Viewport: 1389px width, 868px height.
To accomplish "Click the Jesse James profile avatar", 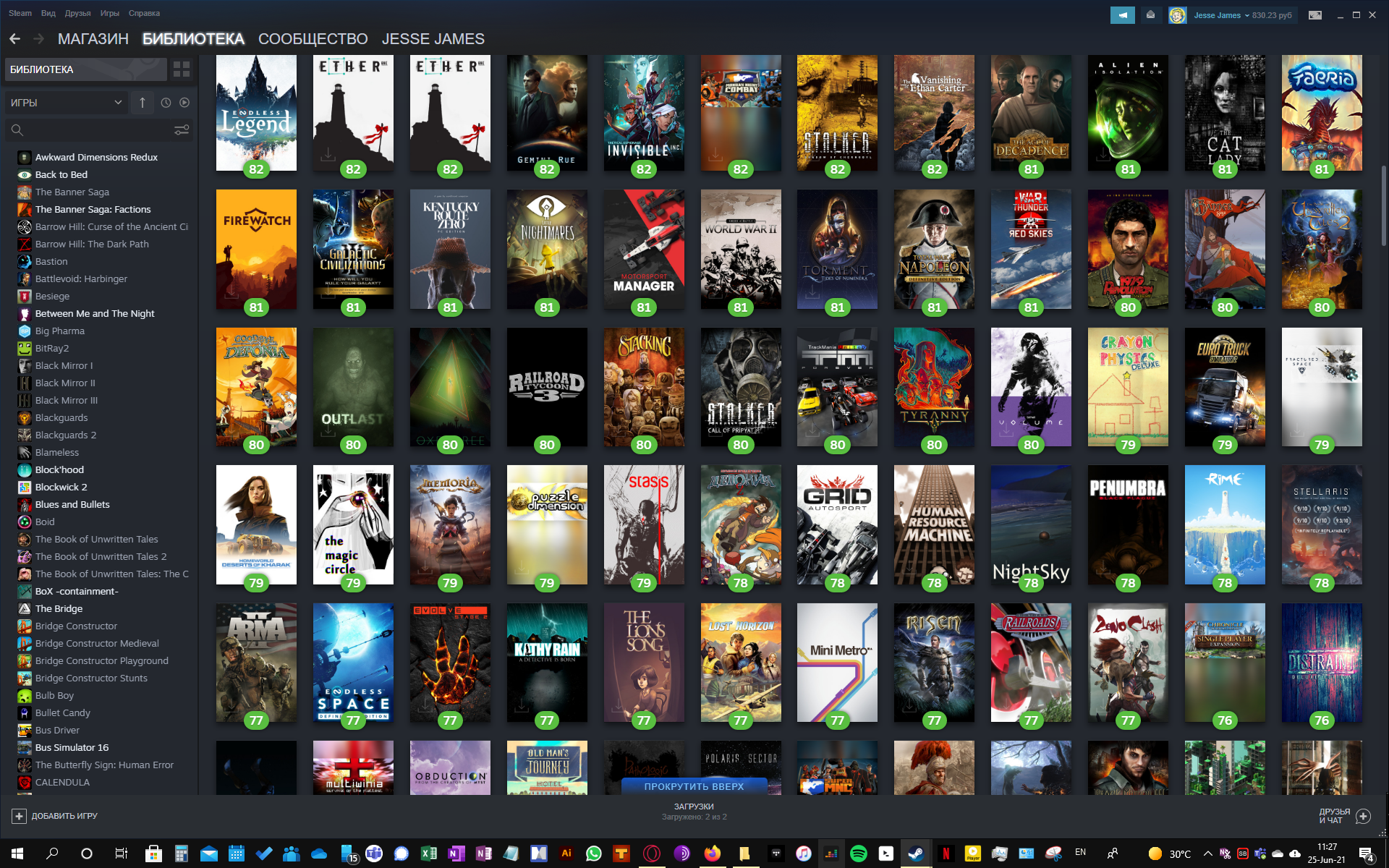I will (1178, 15).
